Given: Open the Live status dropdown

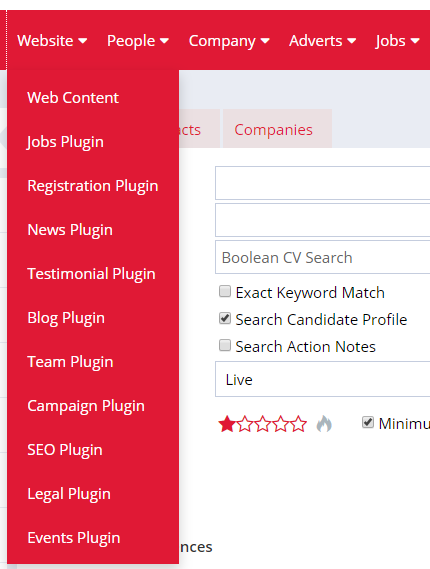Looking at the screenshot, I should tap(323, 379).
